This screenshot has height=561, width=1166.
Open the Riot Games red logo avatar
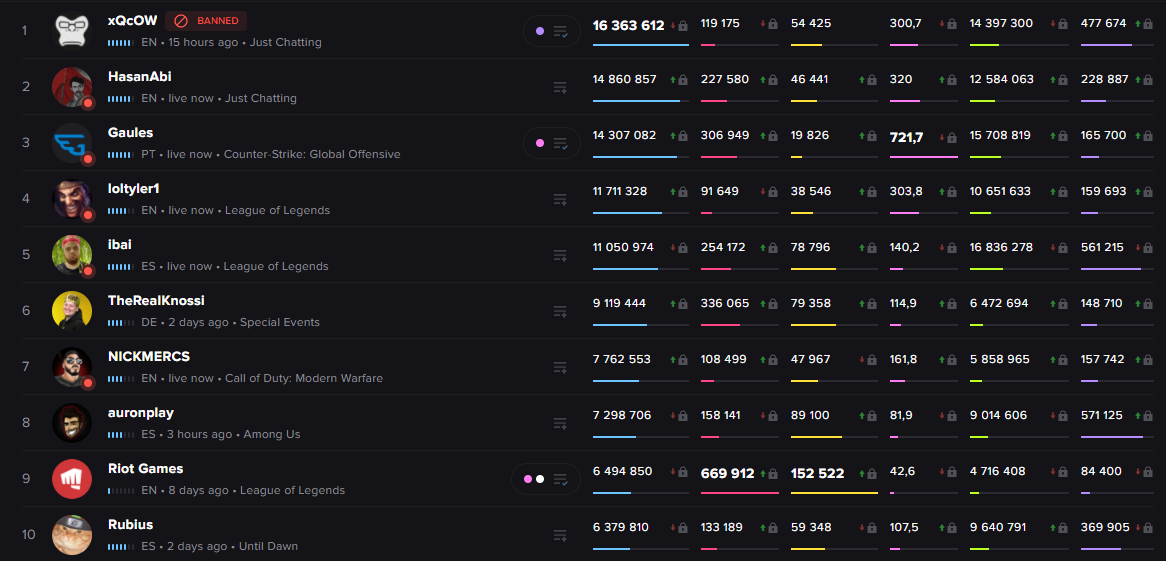pyautogui.click(x=72, y=478)
